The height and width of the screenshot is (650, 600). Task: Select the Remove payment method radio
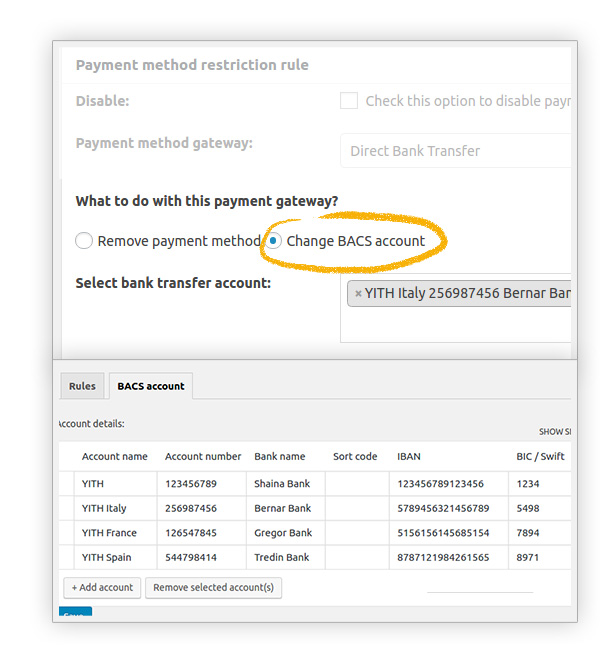pyautogui.click(x=84, y=241)
